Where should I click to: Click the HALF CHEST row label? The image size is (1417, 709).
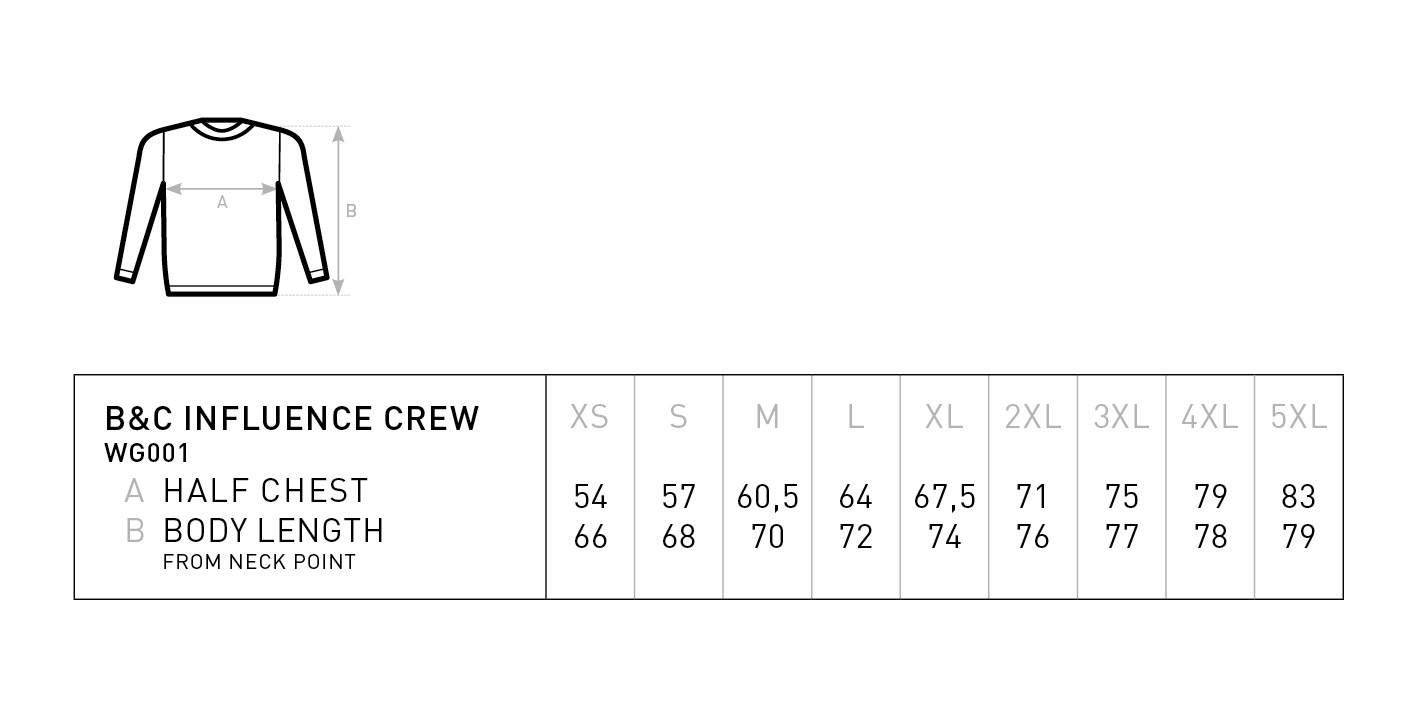tap(265, 491)
